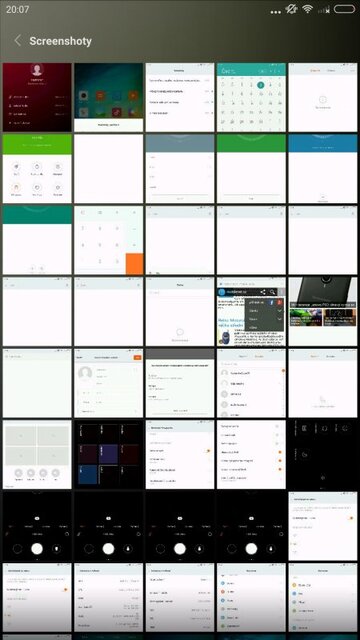
Task: Open the contacts list thumbnail with round avatars
Action: (x=251, y=383)
